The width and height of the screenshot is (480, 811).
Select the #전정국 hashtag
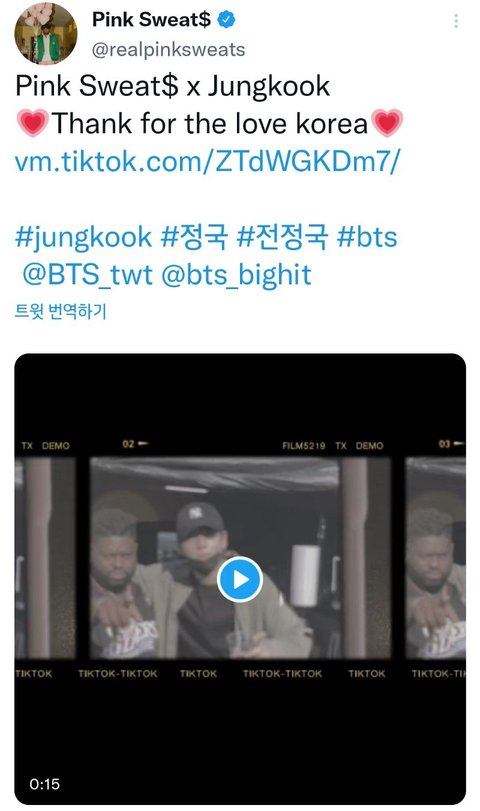click(282, 237)
